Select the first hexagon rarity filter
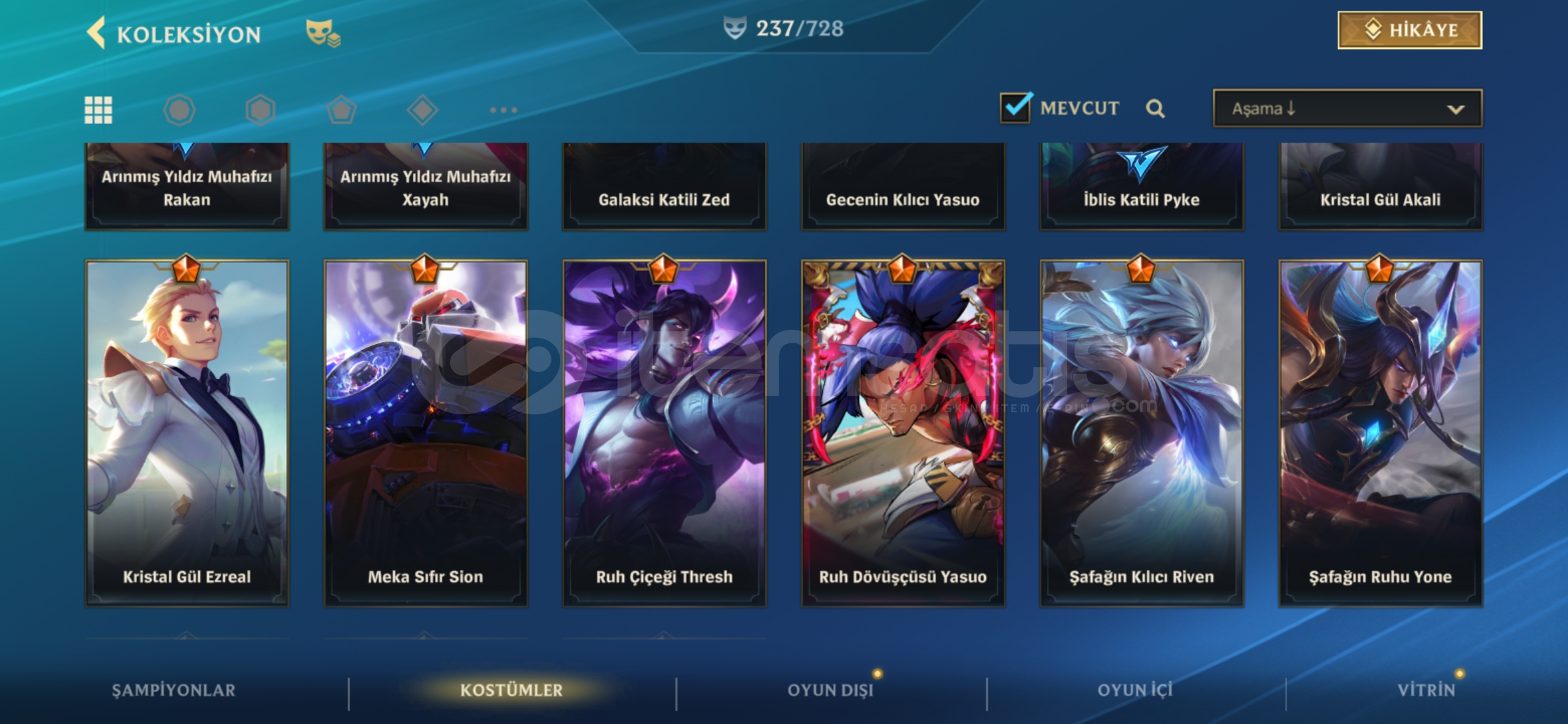This screenshot has height=724, width=1568. pos(180,110)
